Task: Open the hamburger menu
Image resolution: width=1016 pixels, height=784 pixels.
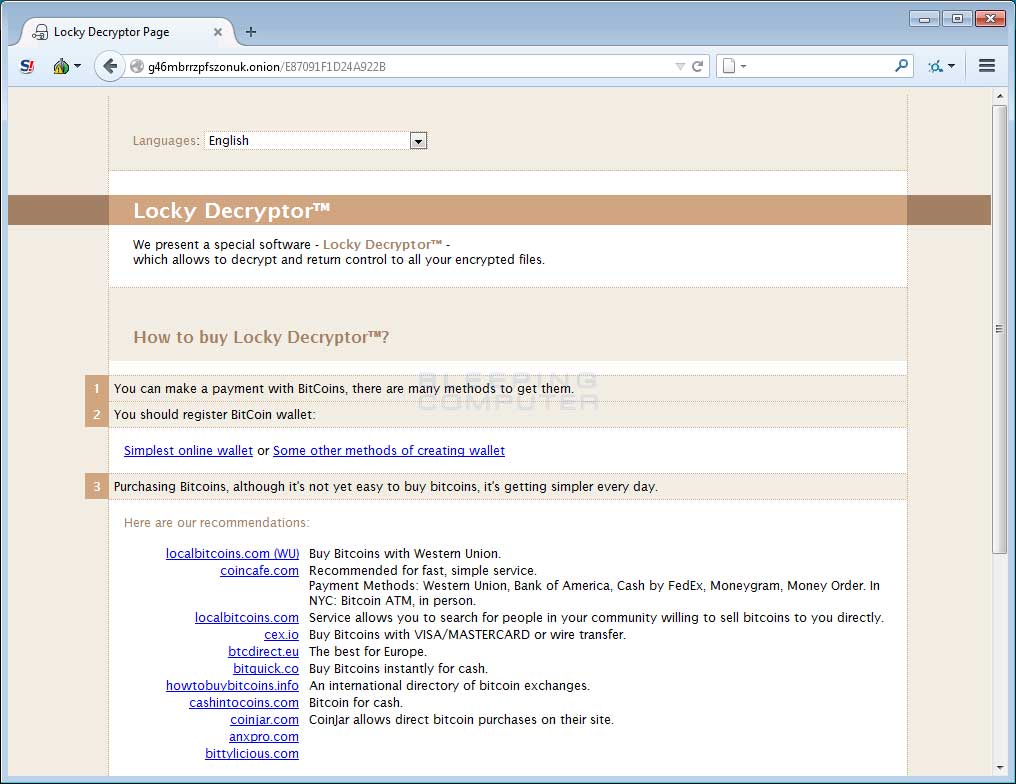Action: pyautogui.click(x=987, y=65)
